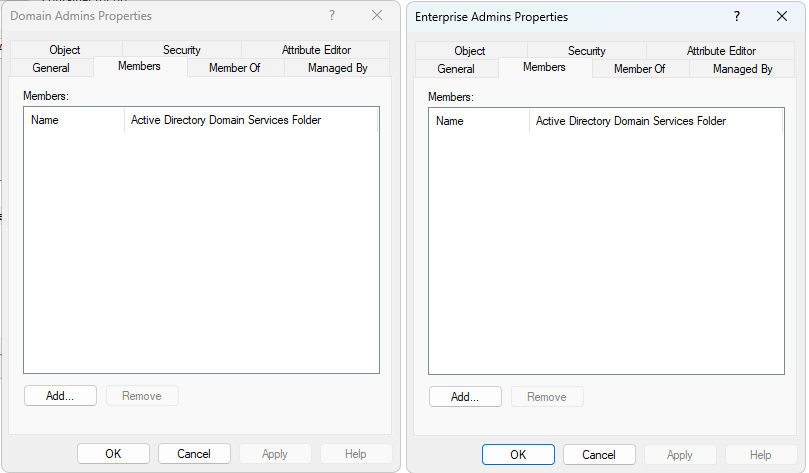Close the Domain Admins Properties dialog
Screen dimensions: 809x473
[377, 16]
